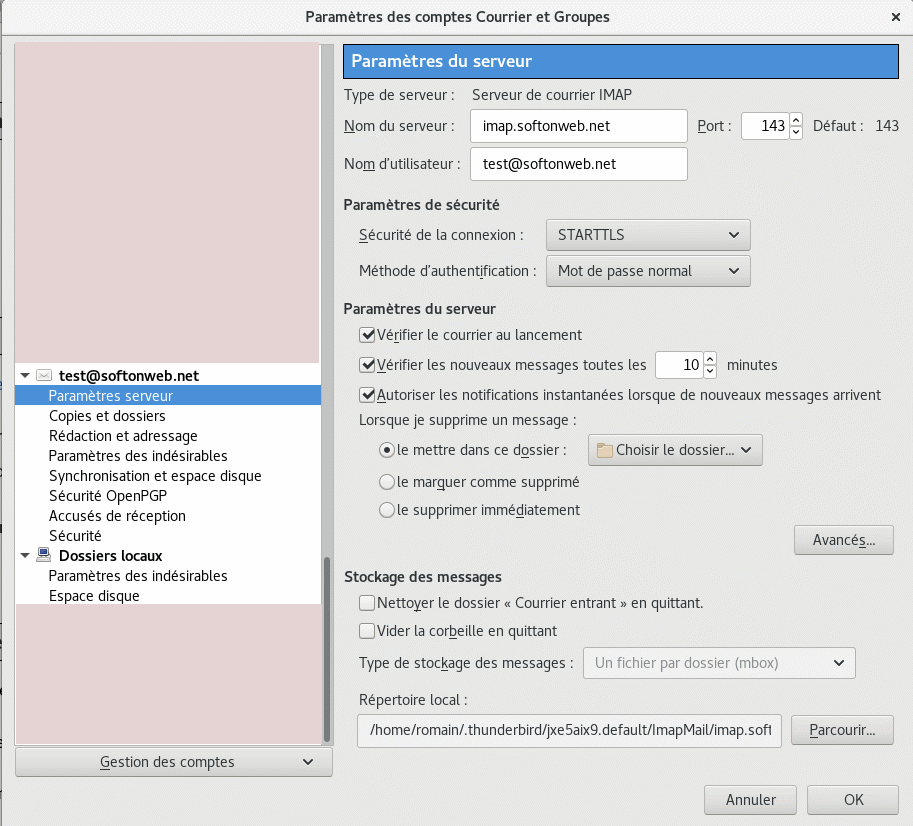913x826 pixels.
Task: Click the mail envelope icon for test@softonweb.net
Action: click(x=44, y=376)
